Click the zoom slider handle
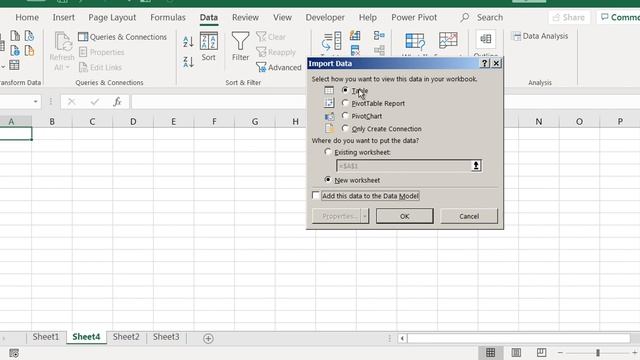The width and height of the screenshot is (640, 360). tap(598, 353)
